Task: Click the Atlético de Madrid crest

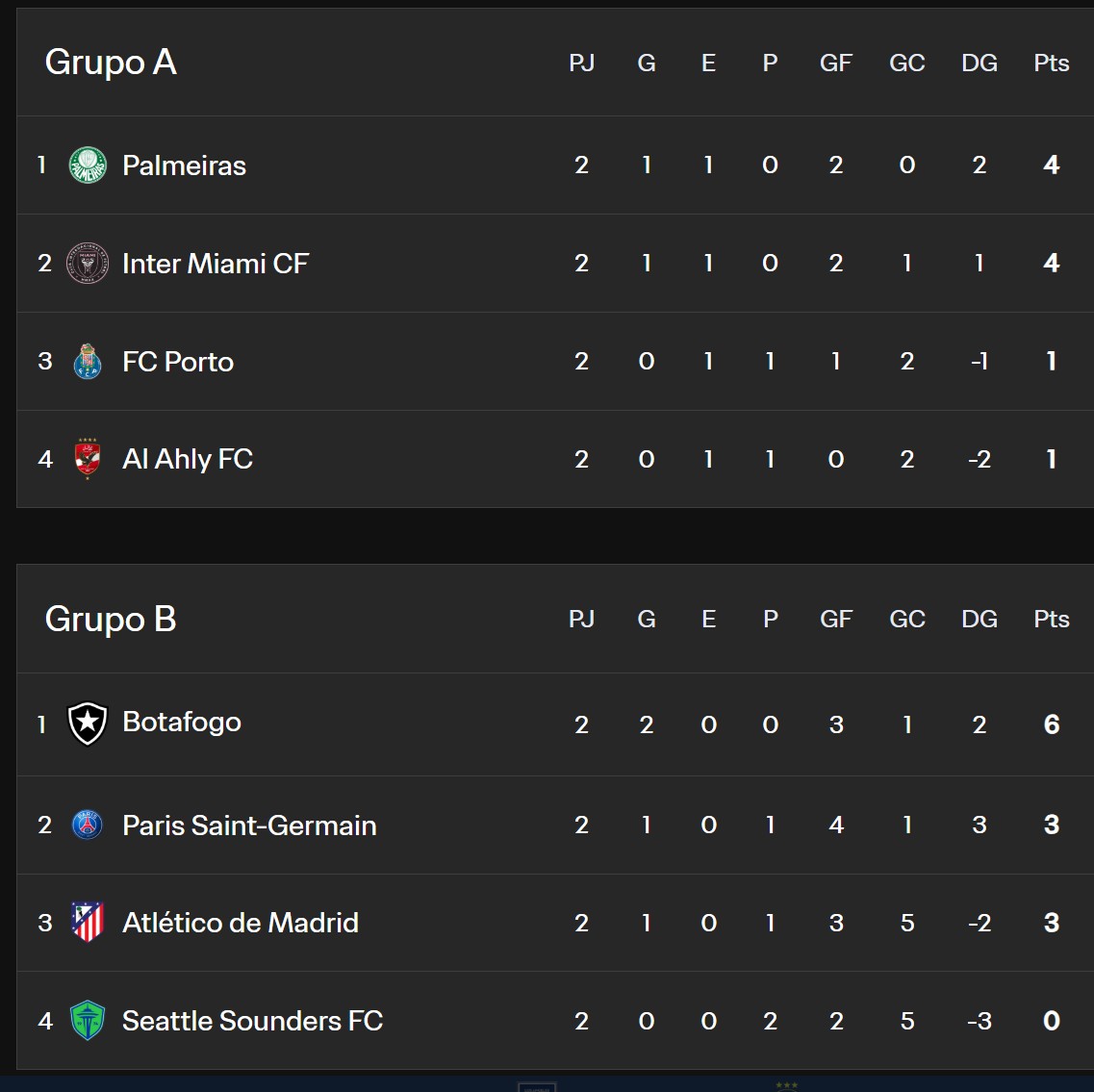Action: [88, 923]
